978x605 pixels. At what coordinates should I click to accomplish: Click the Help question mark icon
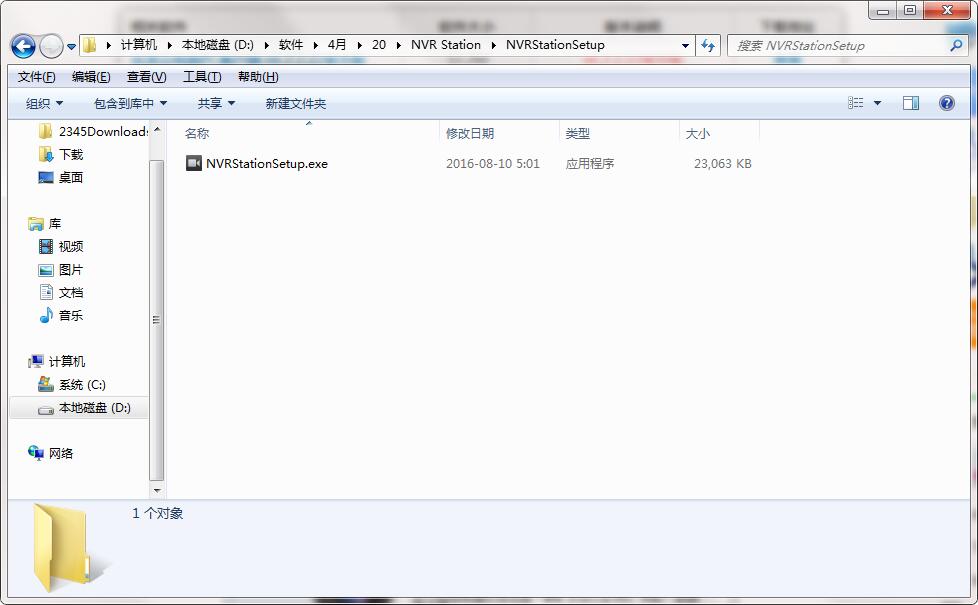point(946,103)
